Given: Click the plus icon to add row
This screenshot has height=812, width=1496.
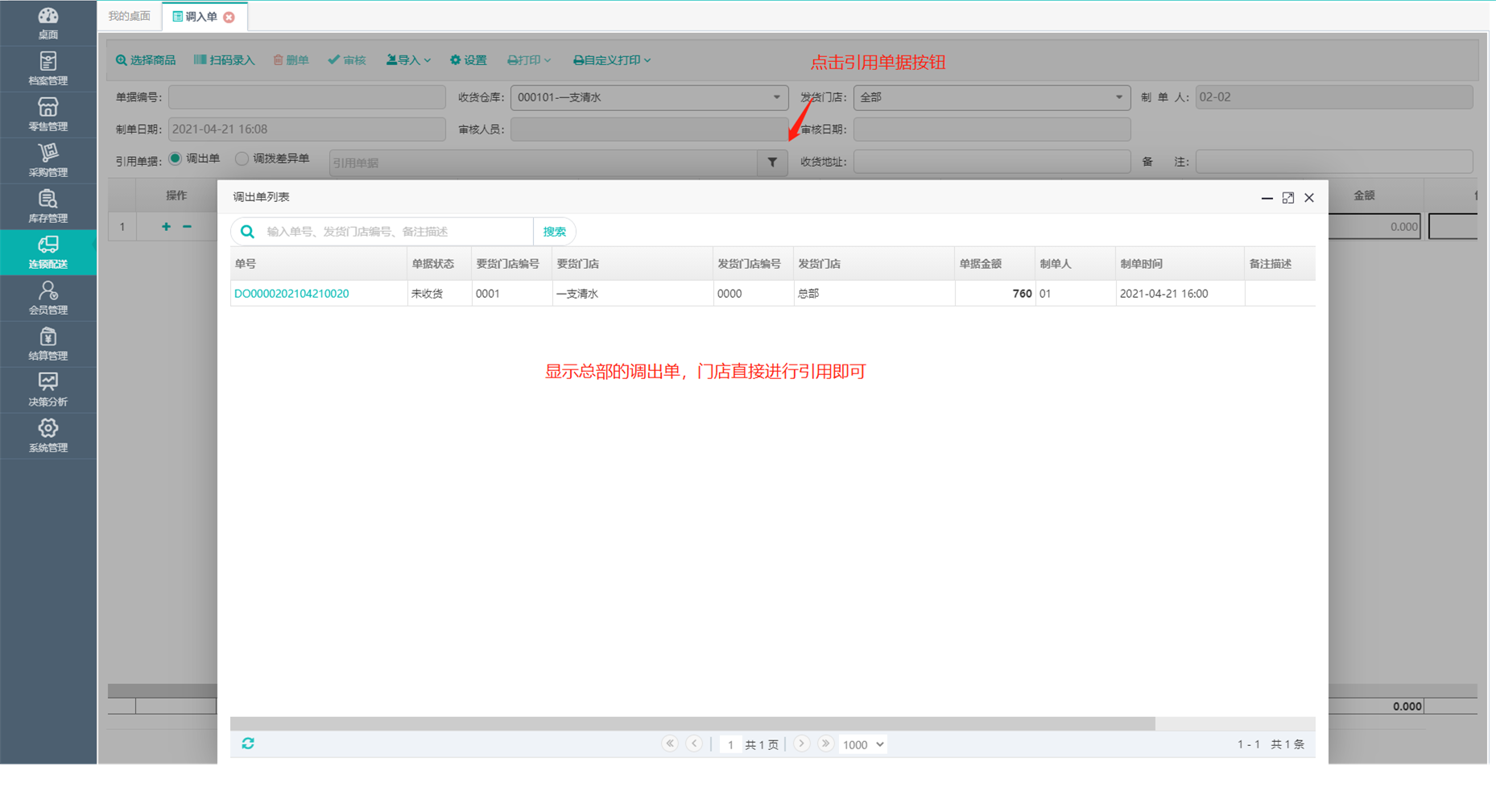Looking at the screenshot, I should 166,227.
